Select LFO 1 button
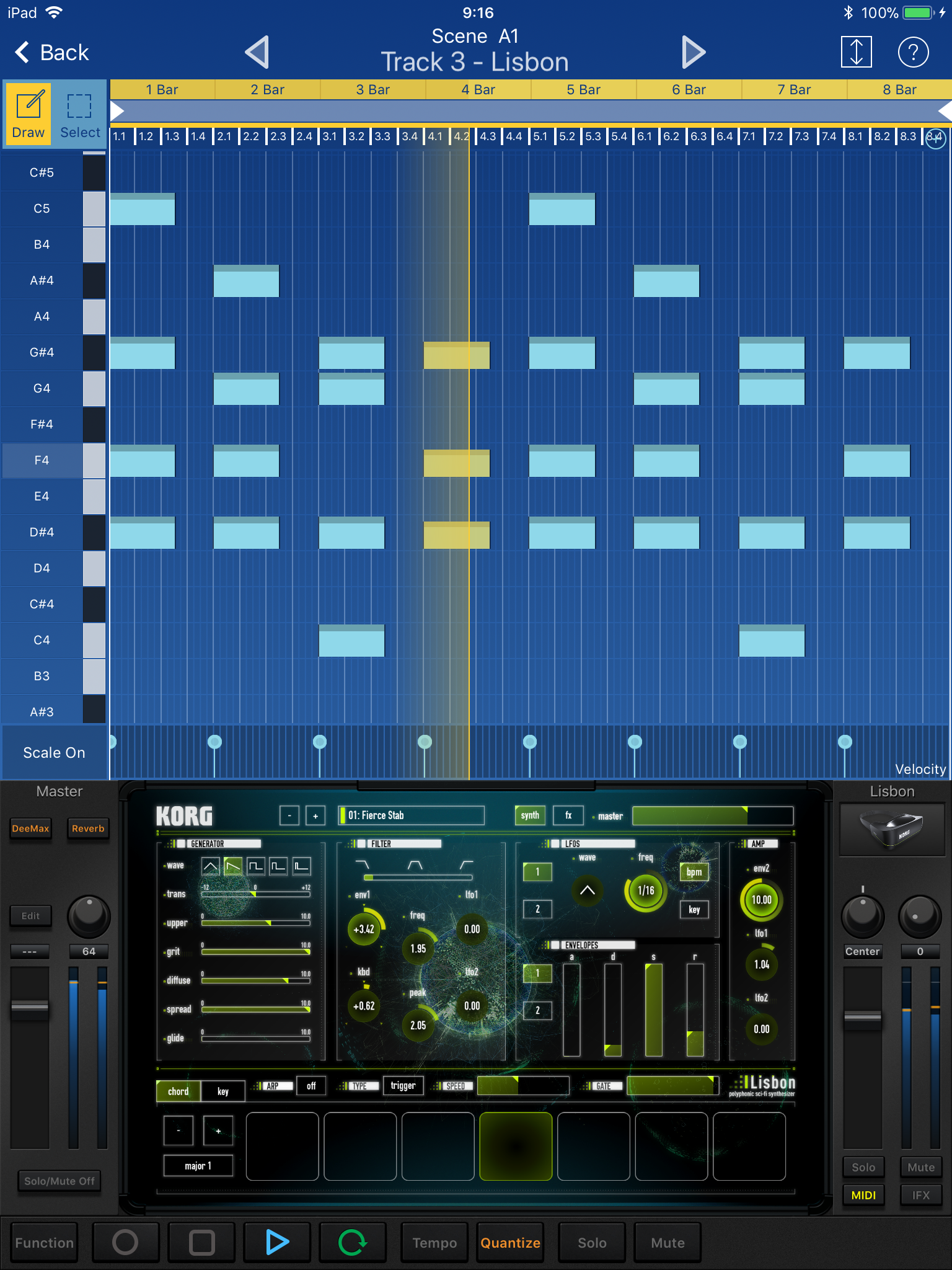The image size is (952, 1270). (x=537, y=872)
